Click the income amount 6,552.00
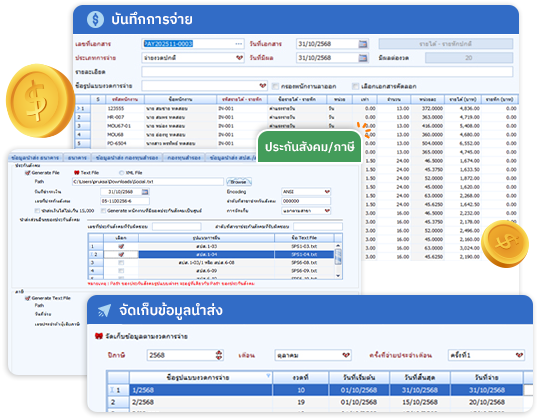This screenshot has height=420, width=539. tap(470, 143)
